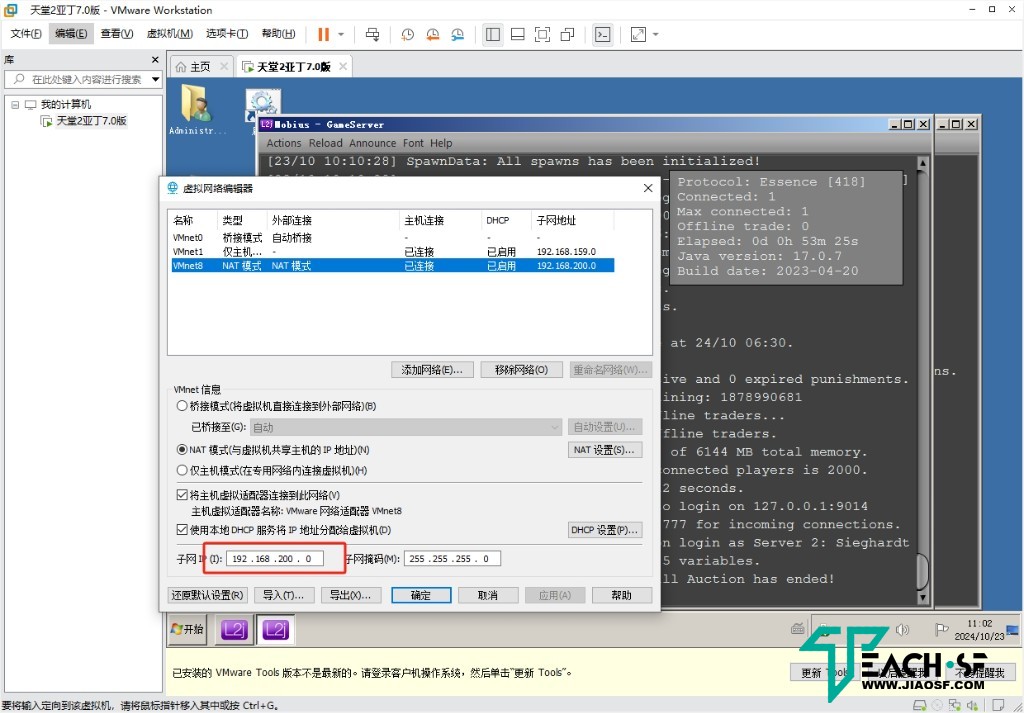
Task: Confirm the dialog with 确定
Action: click(421, 595)
